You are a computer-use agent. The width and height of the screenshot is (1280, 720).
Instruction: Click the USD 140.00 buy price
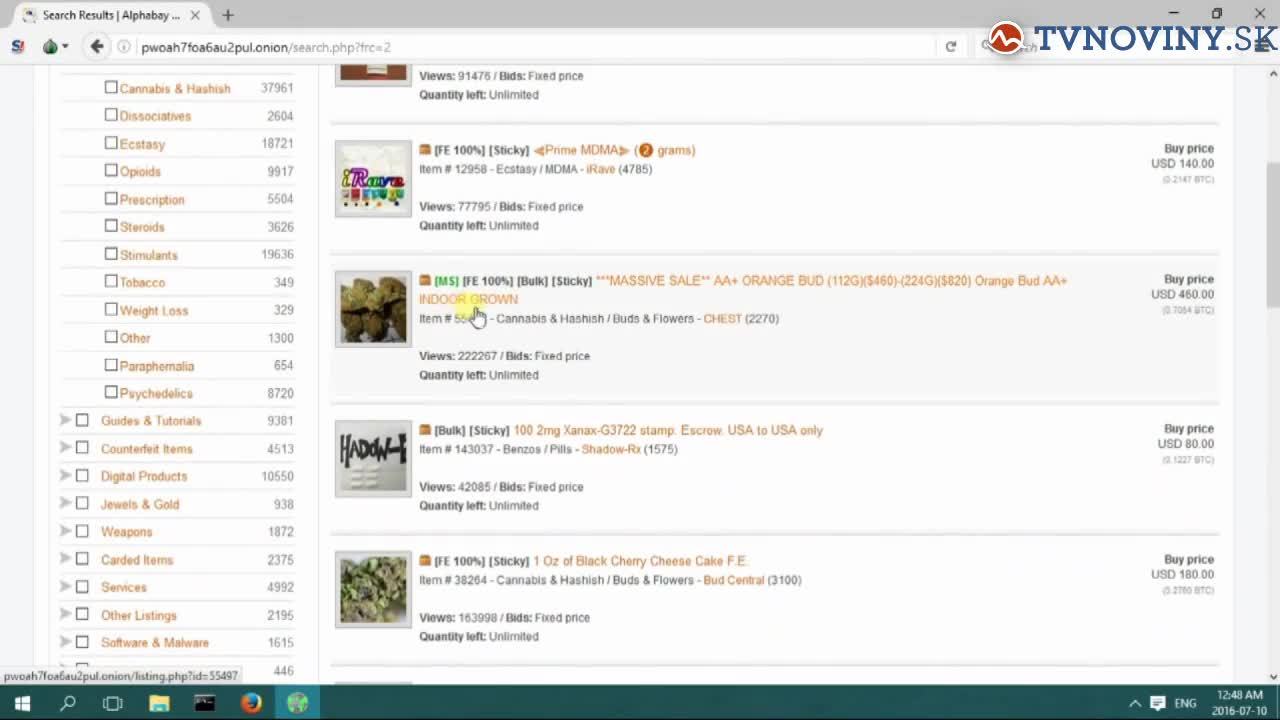point(1182,164)
